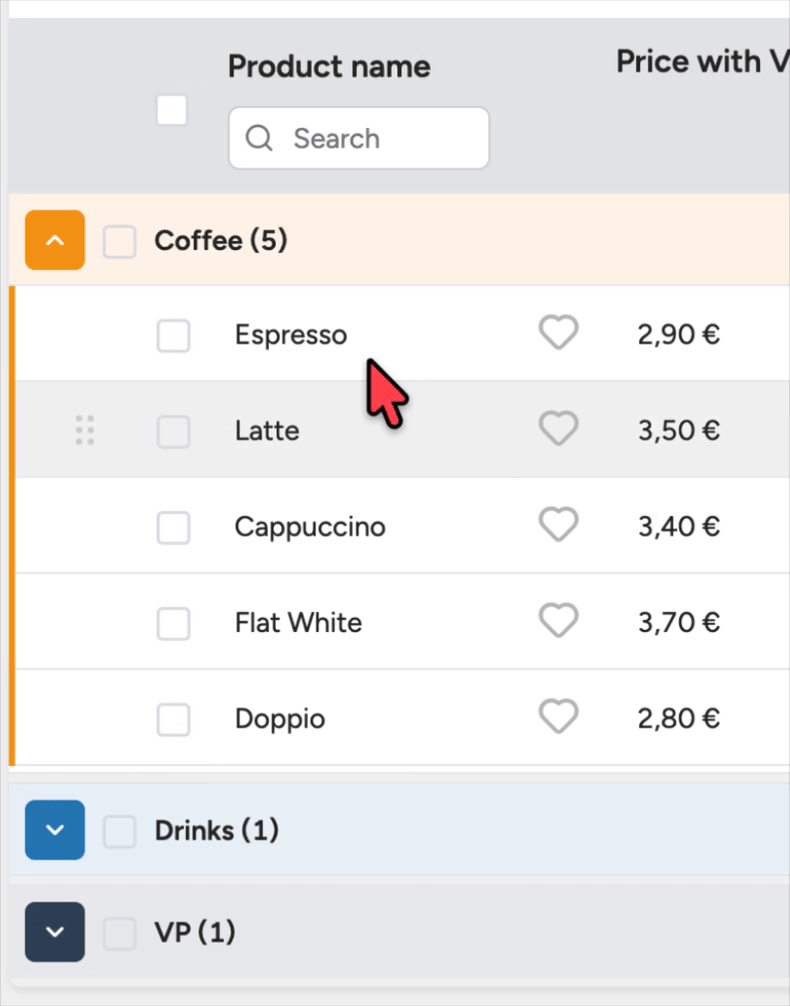Click the magnifier icon in Search box
The height and width of the screenshot is (1006, 790).
coord(259,138)
